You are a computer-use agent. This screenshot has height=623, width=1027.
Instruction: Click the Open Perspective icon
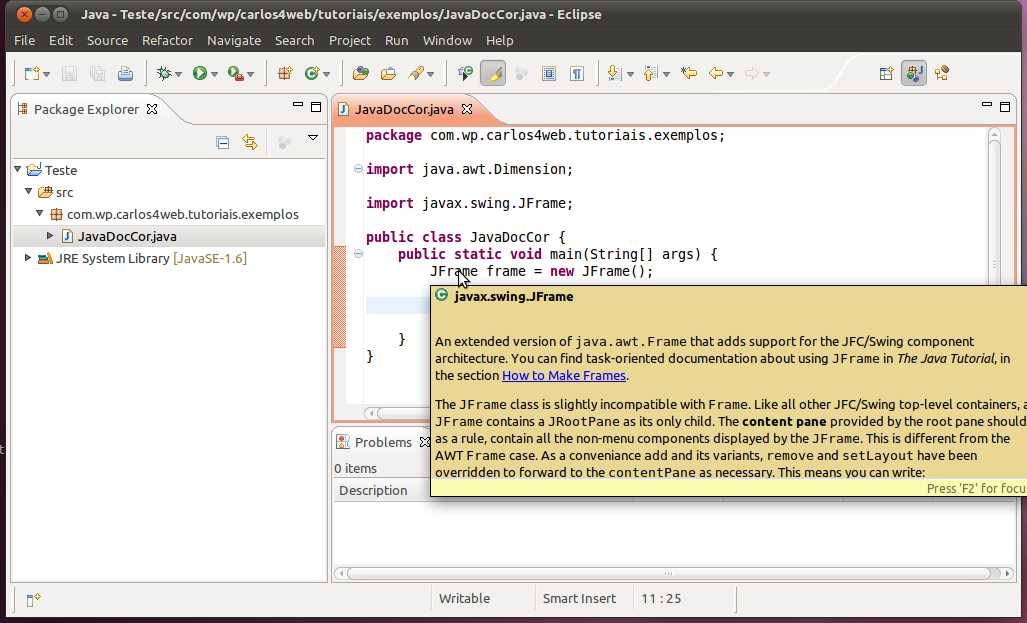886,73
